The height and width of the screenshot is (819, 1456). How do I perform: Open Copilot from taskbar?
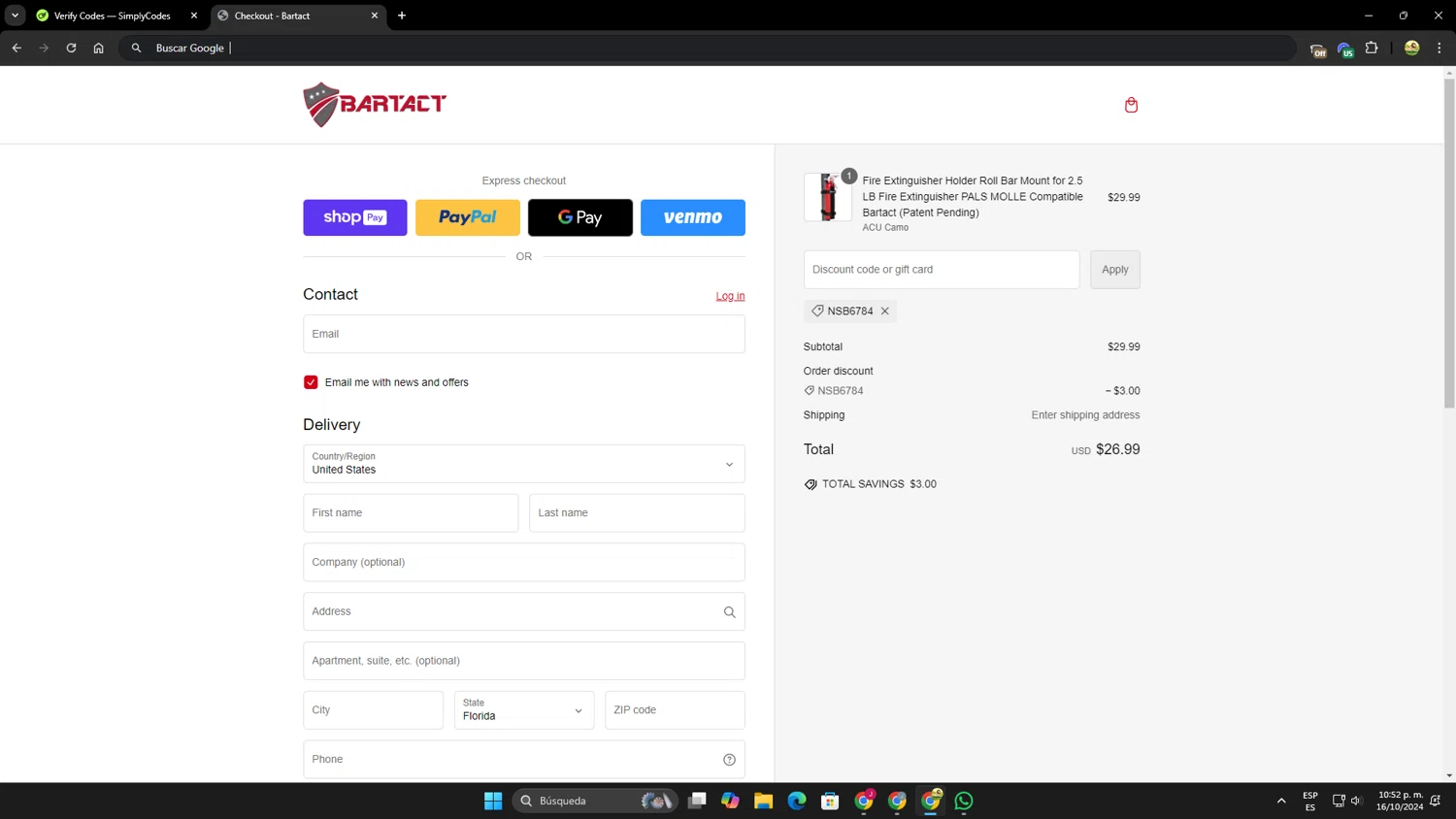click(730, 801)
